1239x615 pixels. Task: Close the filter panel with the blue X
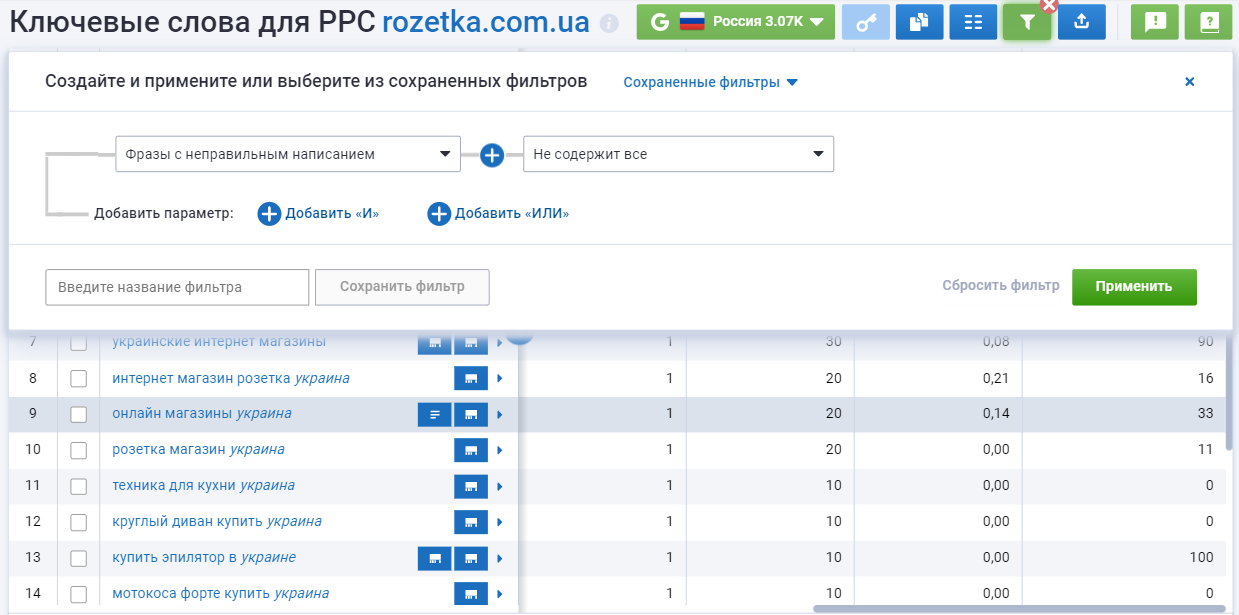[x=1190, y=82]
